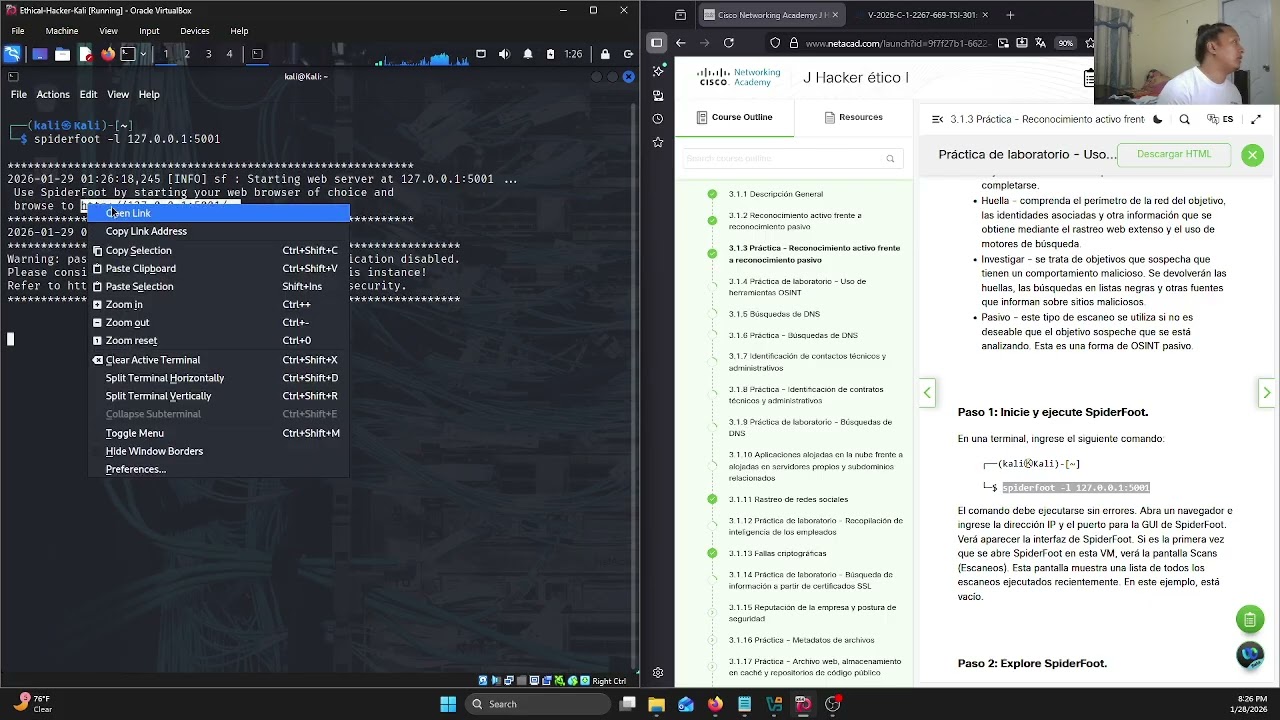
Task: Open the VirtualBox Devices menu
Action: pyautogui.click(x=194, y=31)
